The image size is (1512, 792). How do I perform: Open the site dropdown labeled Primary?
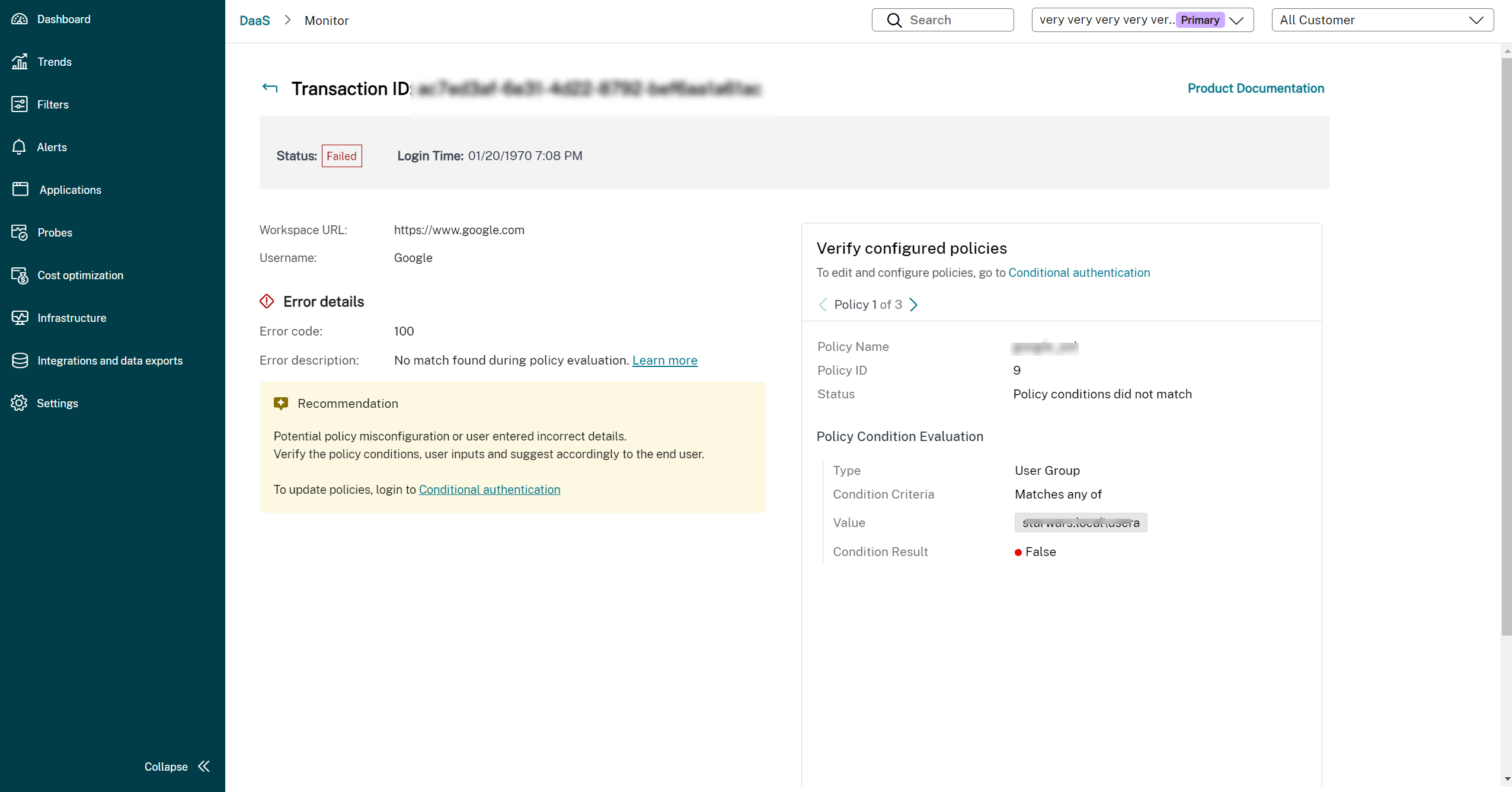coord(1142,20)
